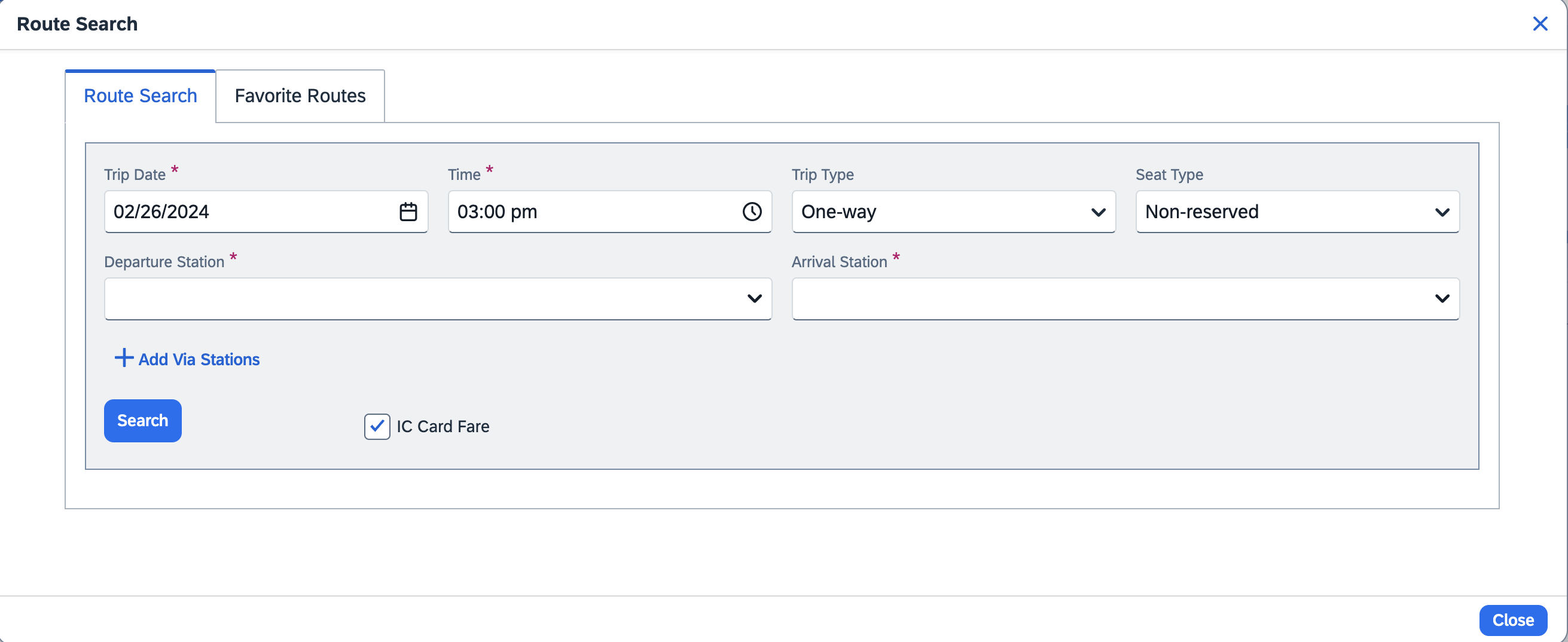Click the Add Via Stations link text
The image size is (1568, 642).
(199, 360)
